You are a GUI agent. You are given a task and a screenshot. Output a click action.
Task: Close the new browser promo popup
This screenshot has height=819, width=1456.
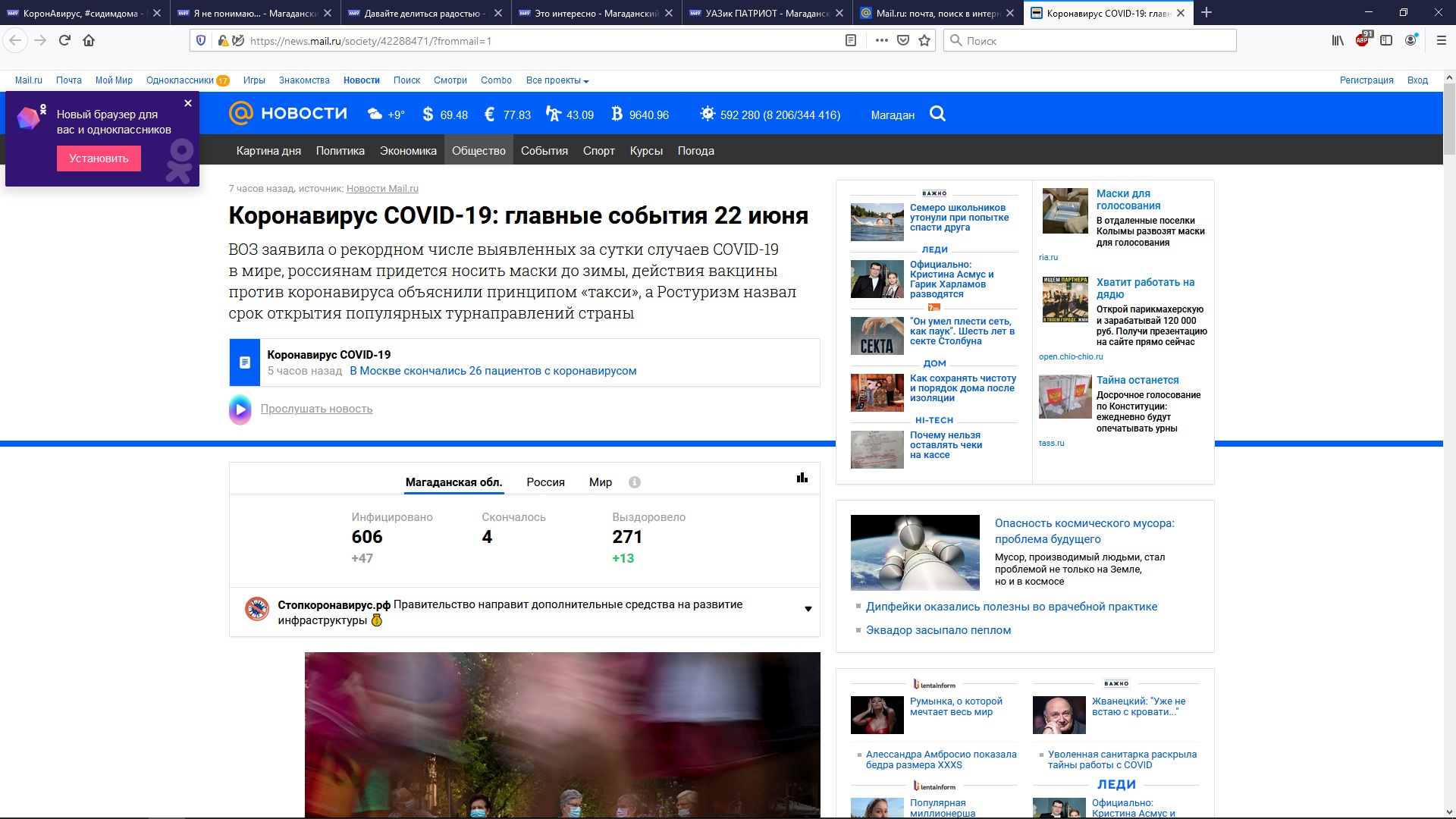coord(188,103)
